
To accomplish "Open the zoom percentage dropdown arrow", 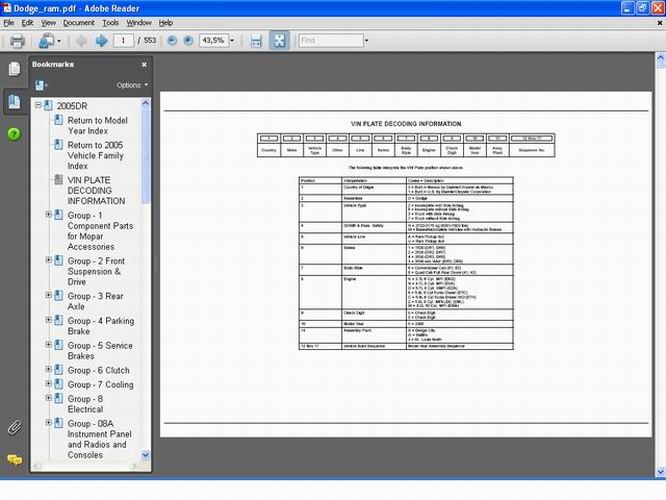I will (x=232, y=41).
